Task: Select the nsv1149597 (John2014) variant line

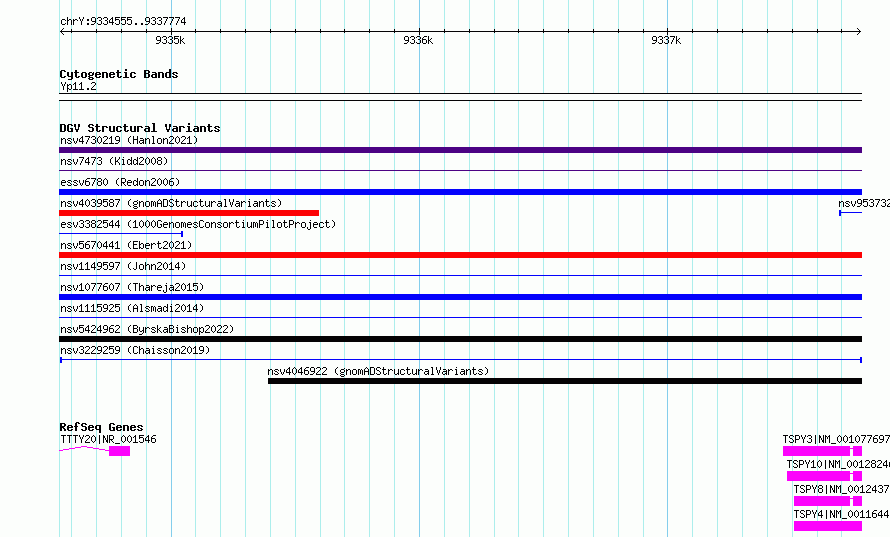Action: 460,275
